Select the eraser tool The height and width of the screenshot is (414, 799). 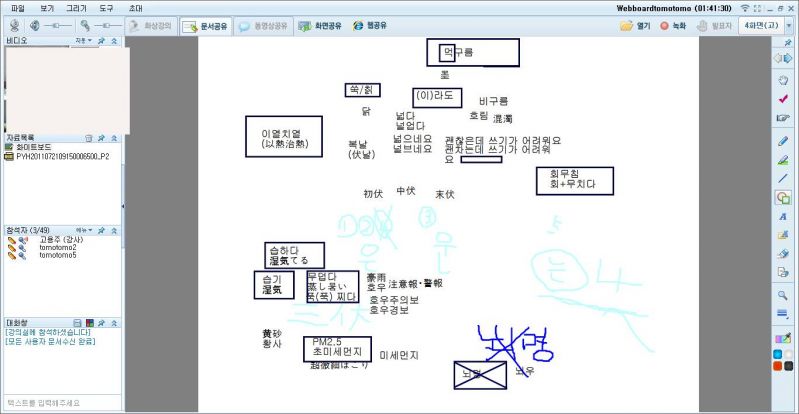coord(783,254)
